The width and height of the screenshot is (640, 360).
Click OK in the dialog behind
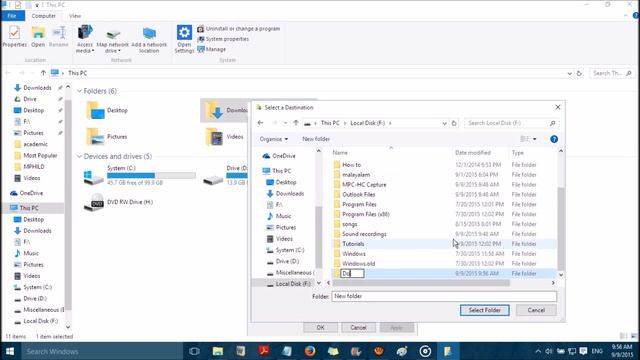tap(320, 328)
